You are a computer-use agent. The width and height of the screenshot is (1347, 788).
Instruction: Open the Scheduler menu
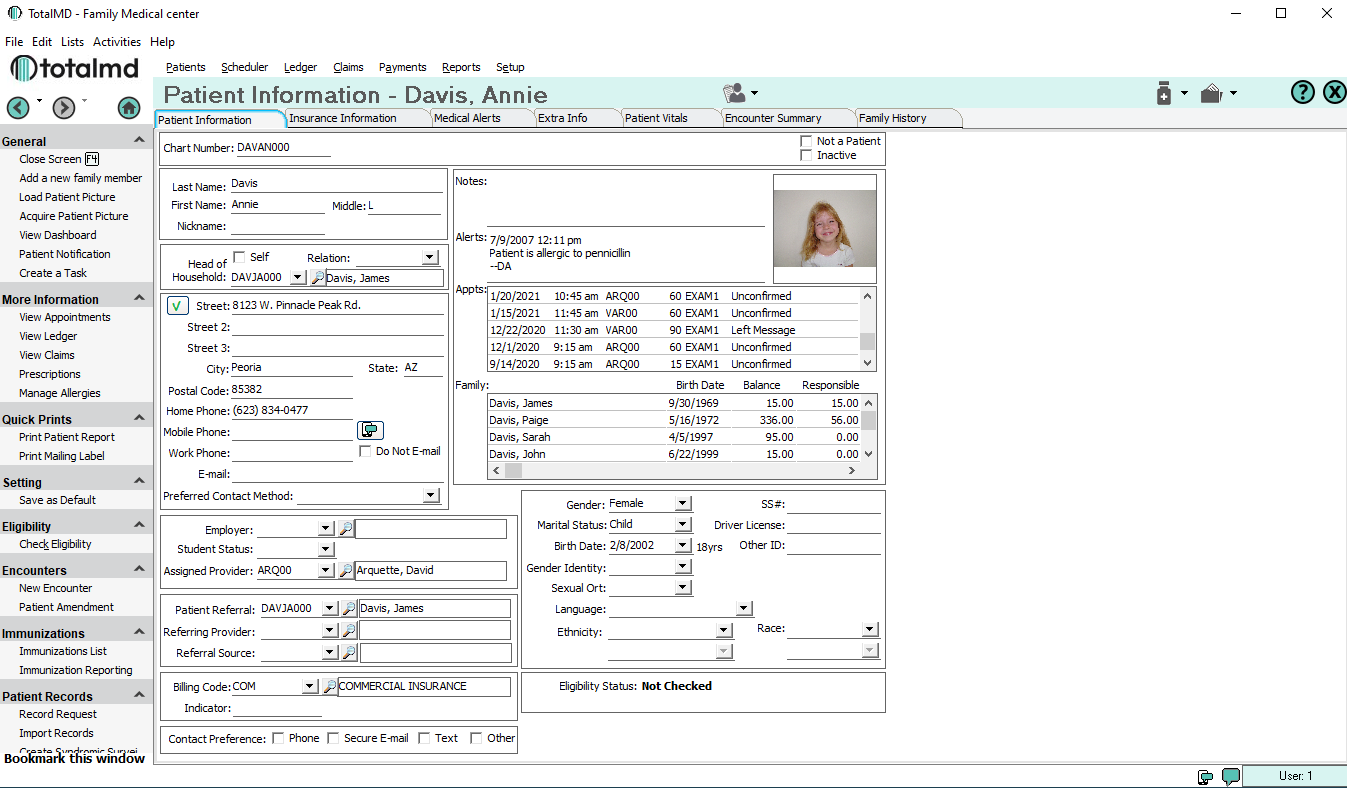point(244,67)
